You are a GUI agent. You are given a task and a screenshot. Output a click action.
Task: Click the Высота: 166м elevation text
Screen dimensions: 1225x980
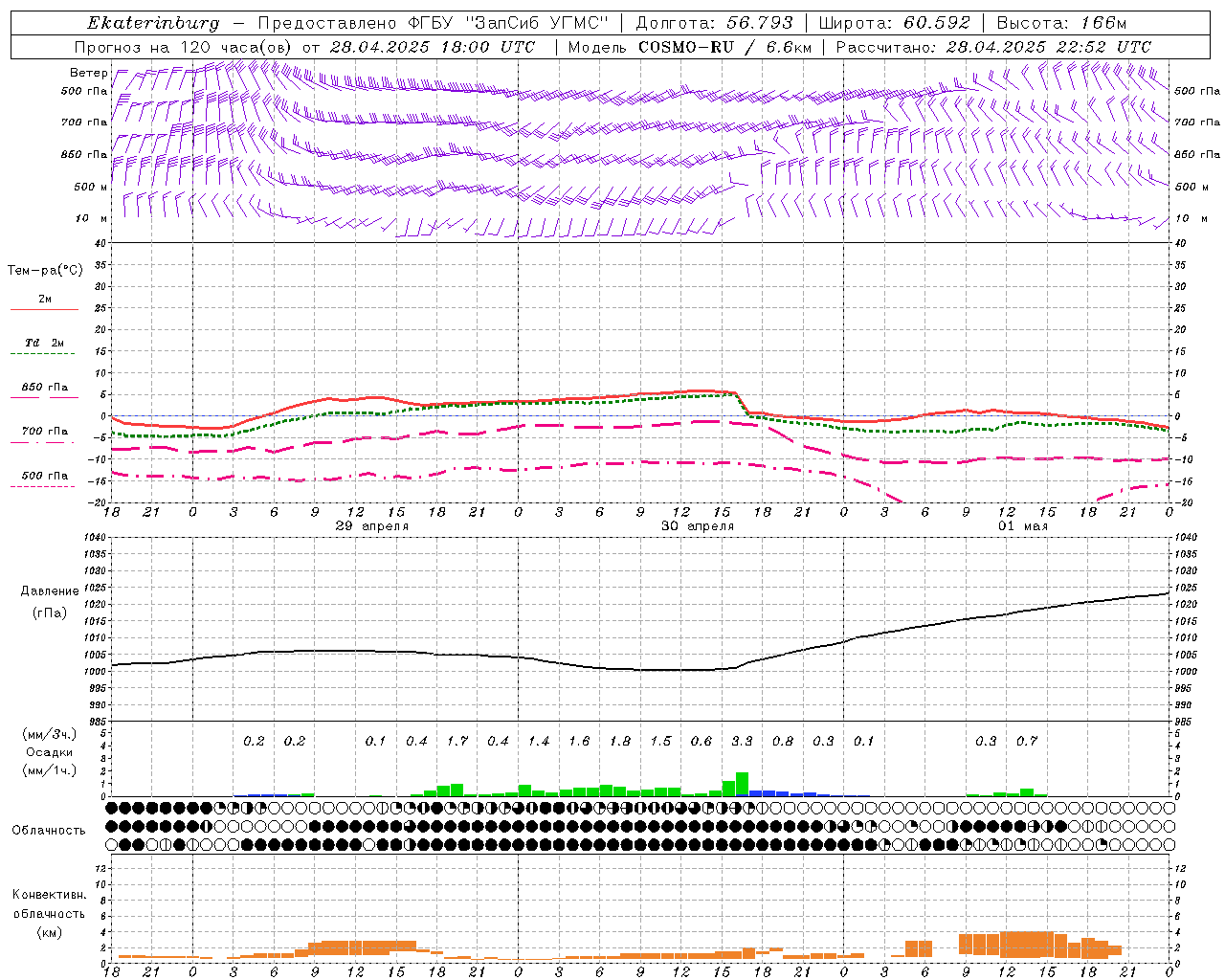[x=1061, y=23]
